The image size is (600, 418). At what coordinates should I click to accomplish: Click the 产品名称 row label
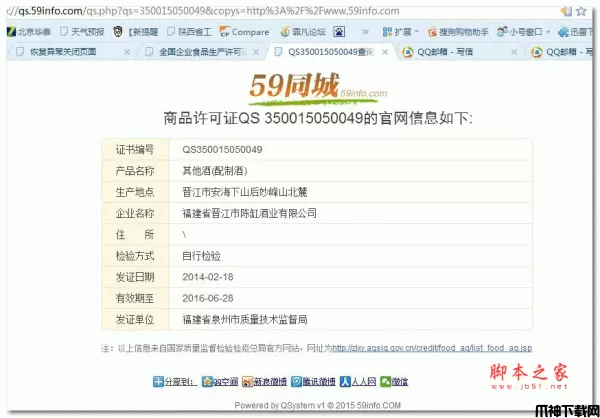click(135, 171)
